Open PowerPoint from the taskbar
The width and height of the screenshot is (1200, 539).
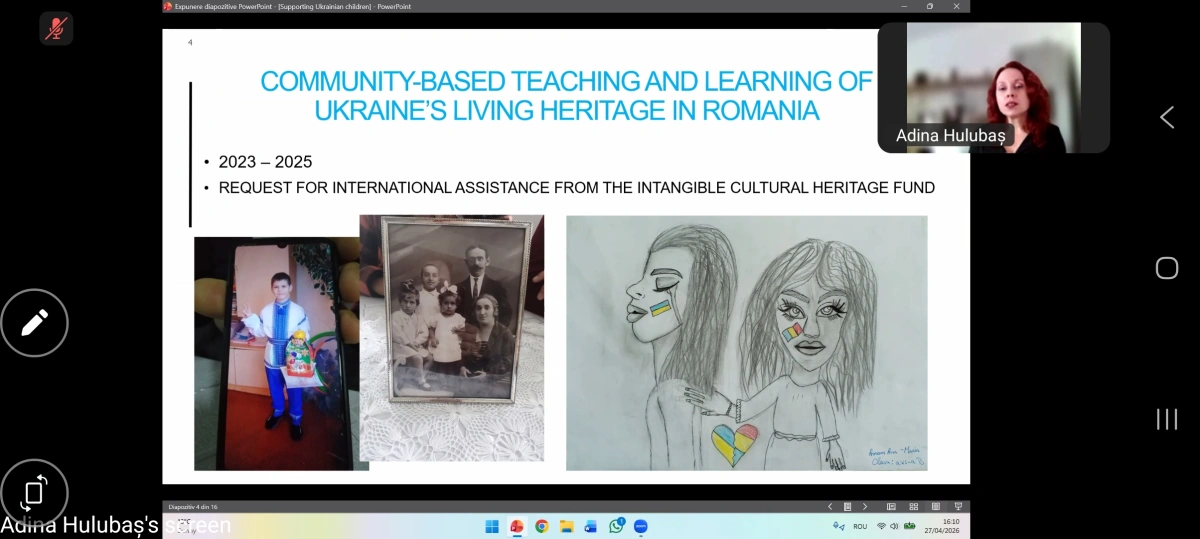coord(517,526)
